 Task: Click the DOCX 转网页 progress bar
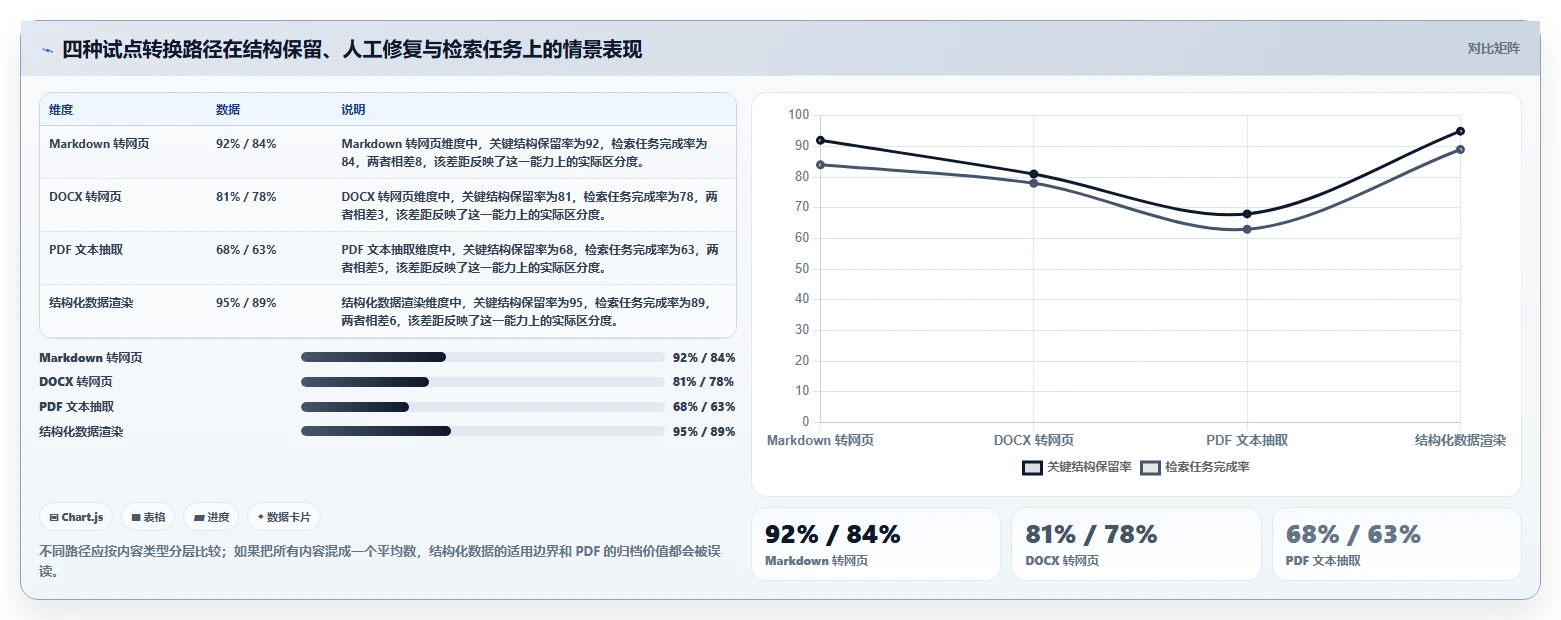click(x=483, y=382)
